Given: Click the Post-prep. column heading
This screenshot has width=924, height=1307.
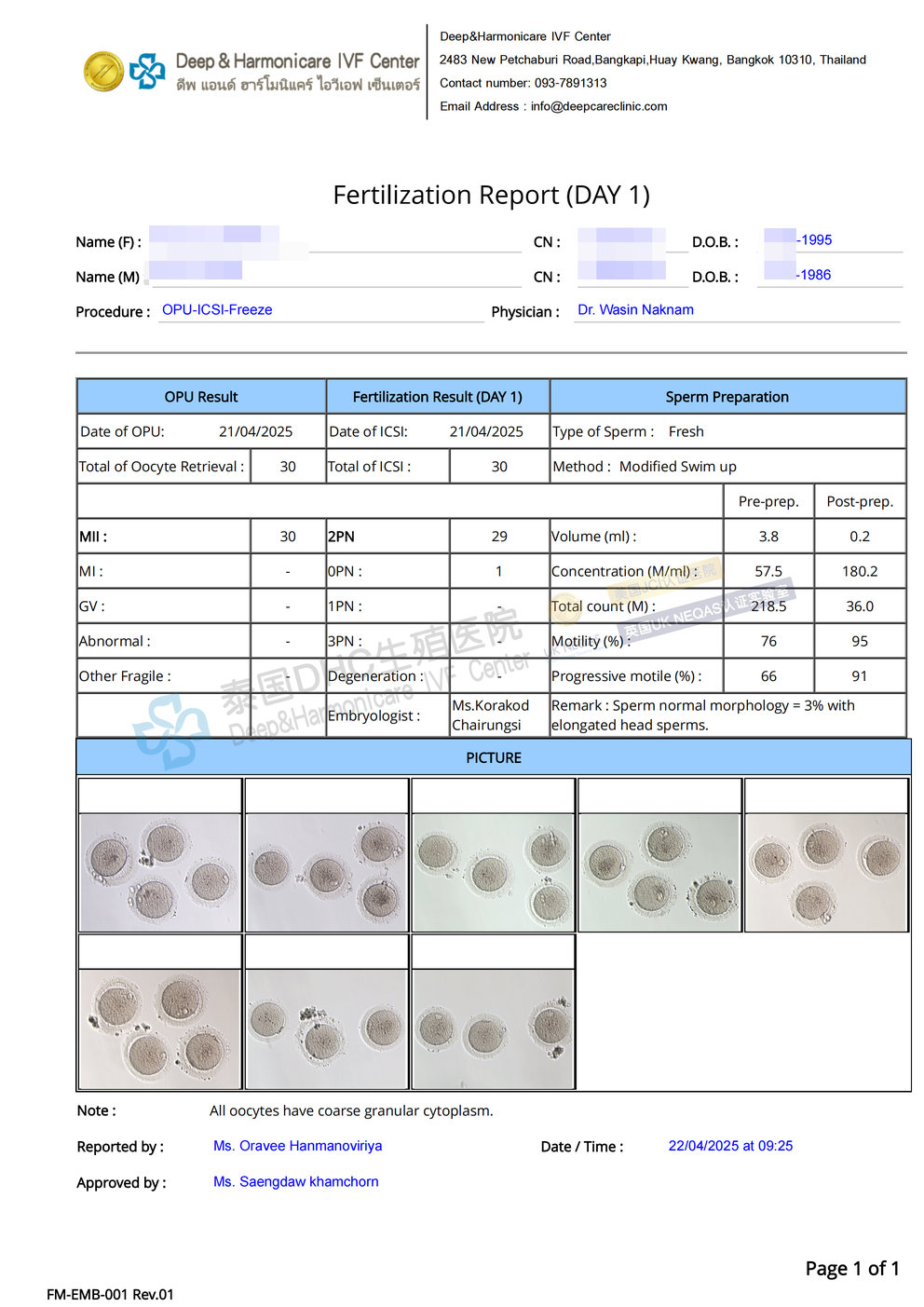Looking at the screenshot, I should (x=859, y=501).
